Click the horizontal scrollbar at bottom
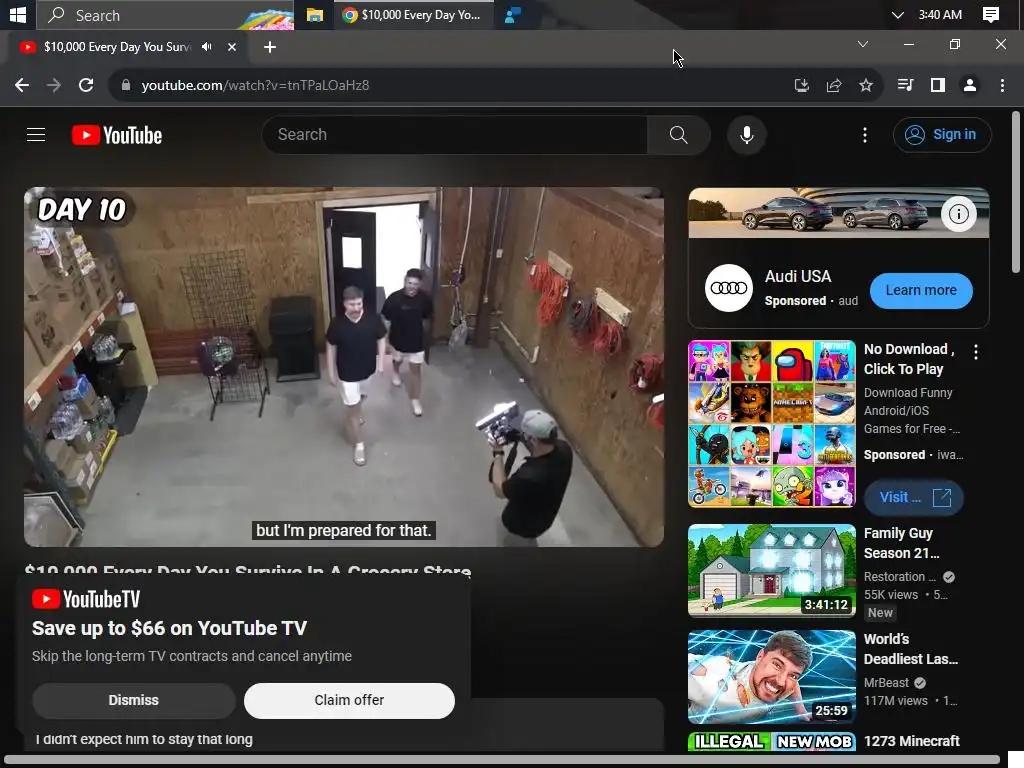Viewport: 1024px width, 768px height. [x=502, y=760]
